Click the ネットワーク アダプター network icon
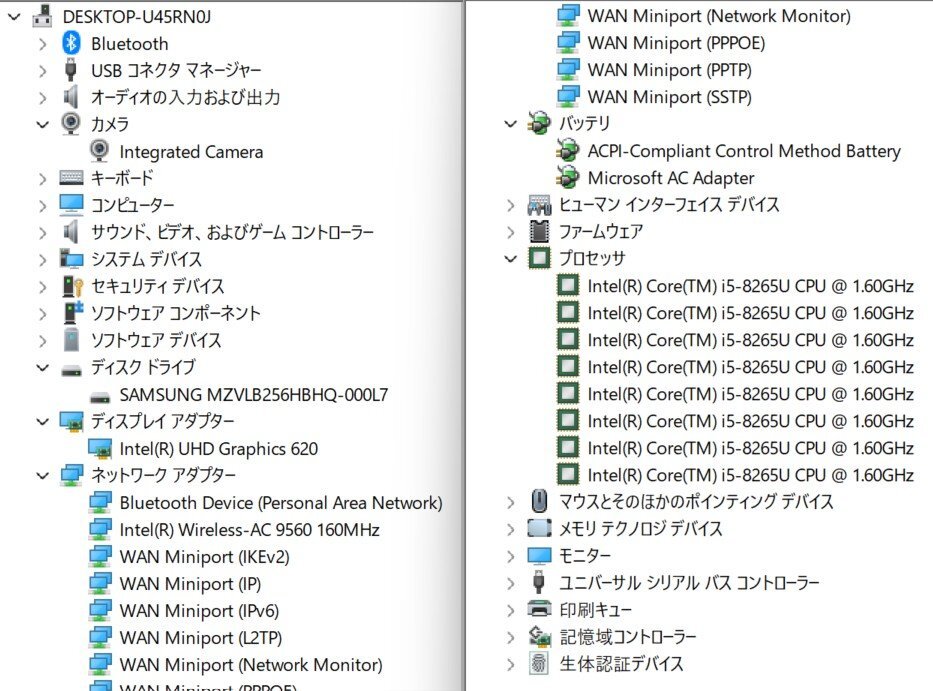 click(x=71, y=476)
